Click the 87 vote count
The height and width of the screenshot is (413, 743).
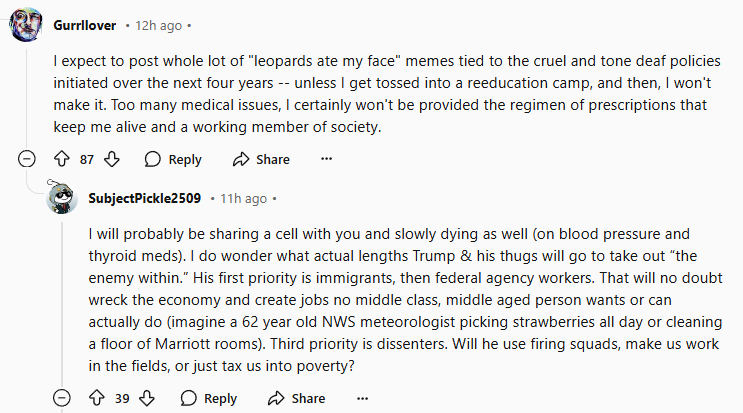(87, 159)
